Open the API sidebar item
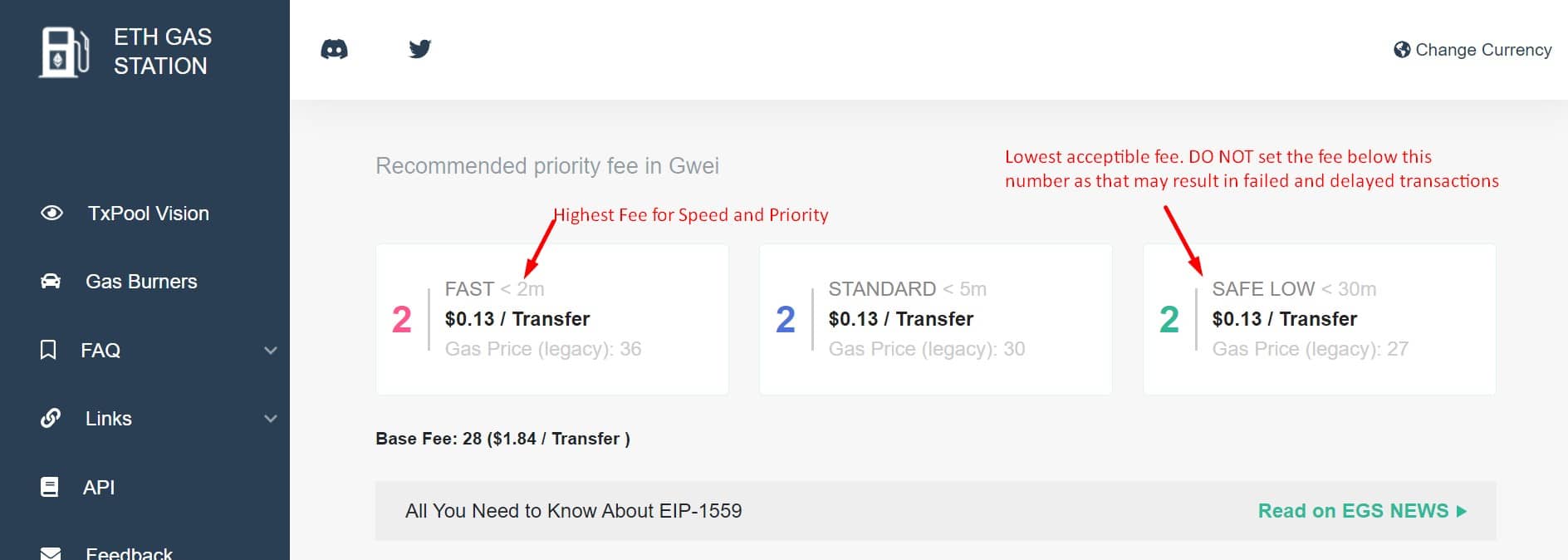This screenshot has width=1568, height=560. 99,488
